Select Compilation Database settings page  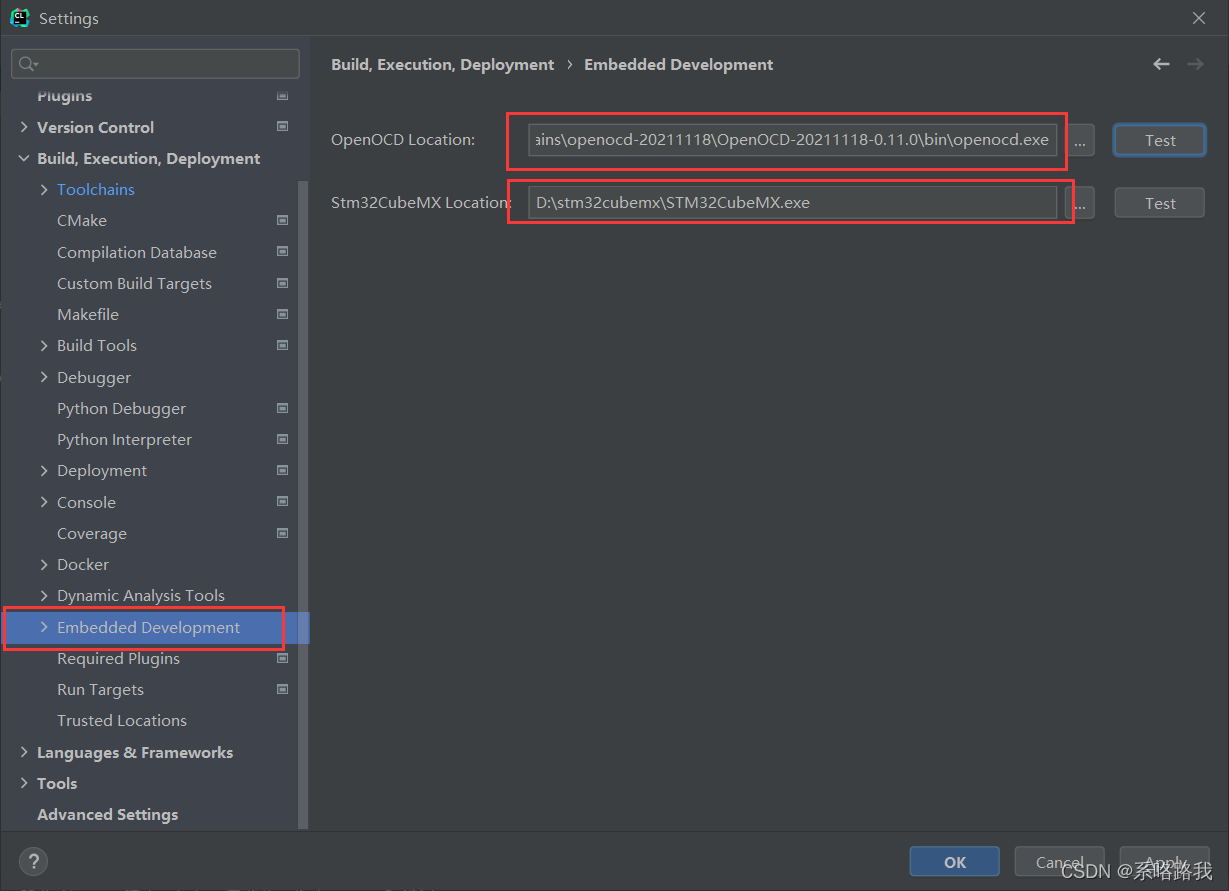(x=137, y=252)
